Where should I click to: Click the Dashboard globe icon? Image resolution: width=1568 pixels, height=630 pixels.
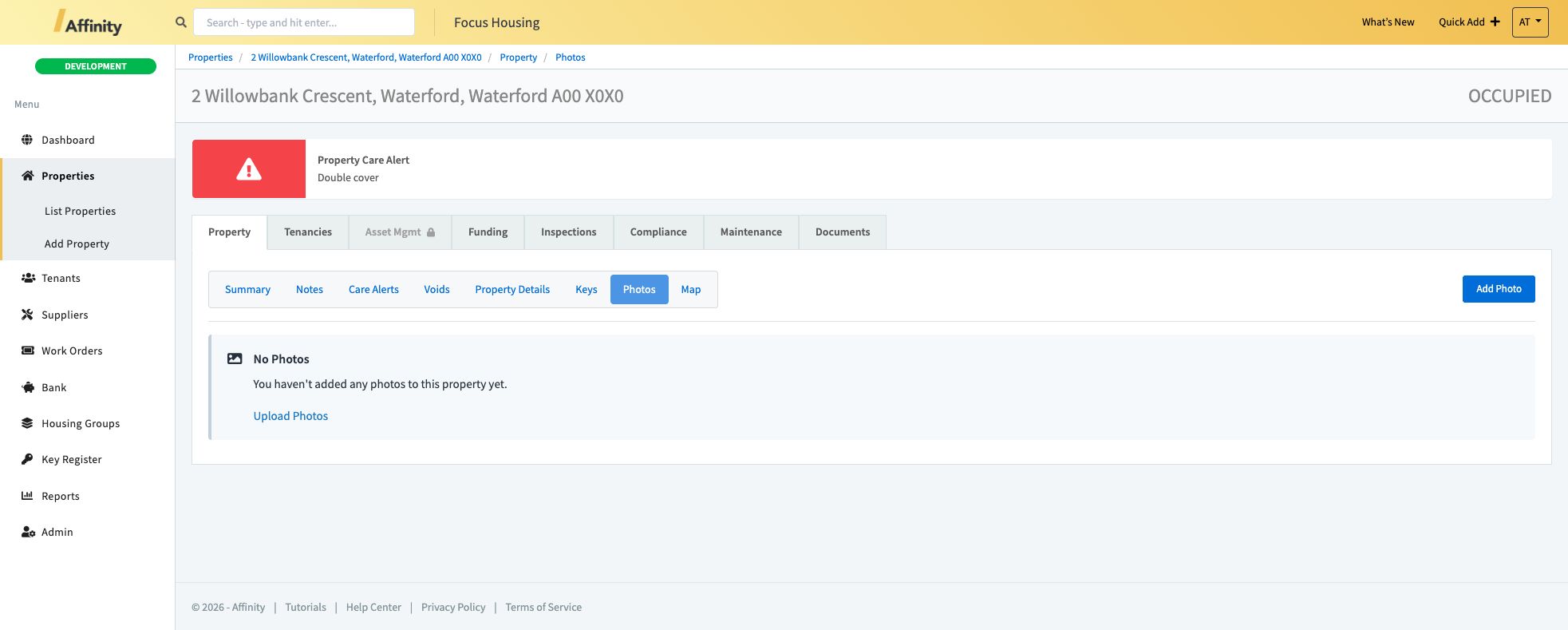click(x=27, y=140)
